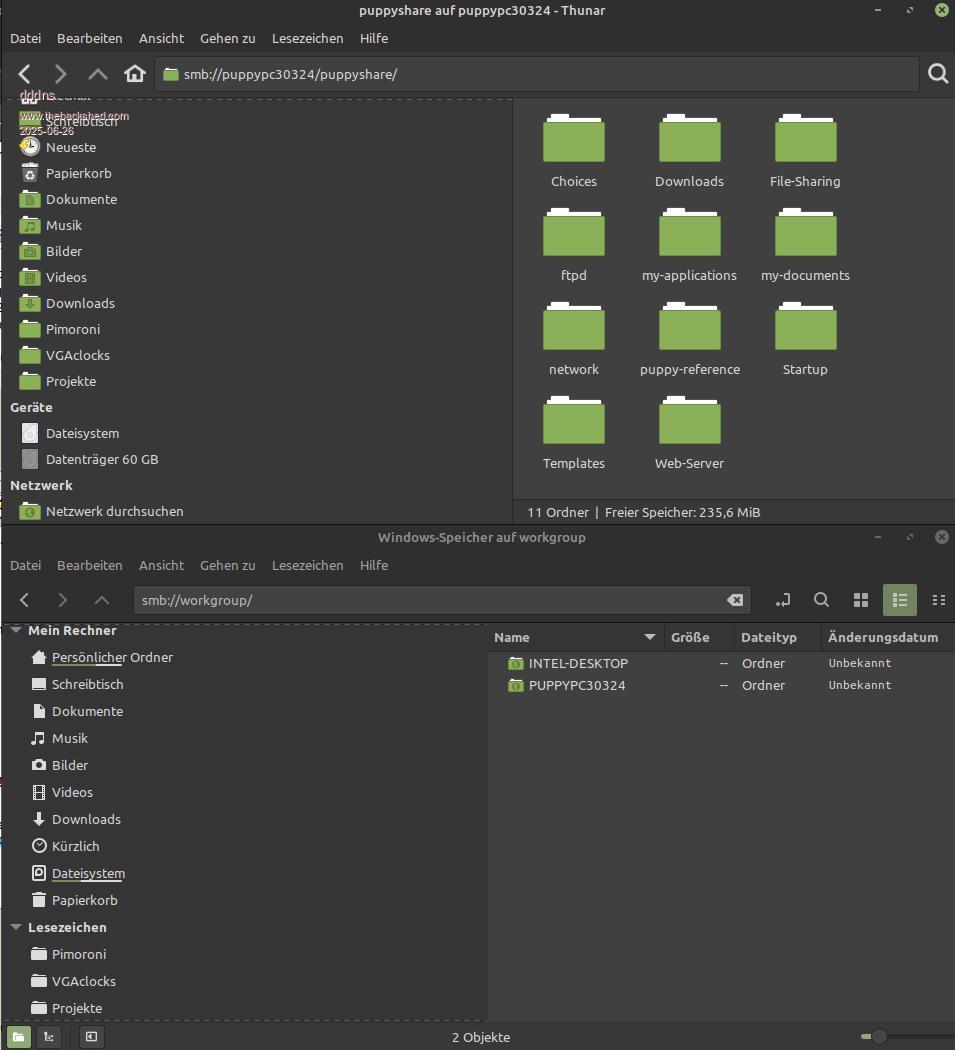Viewport: 955px width, 1050px height.
Task: Switch to icon grid view
Action: point(861,600)
